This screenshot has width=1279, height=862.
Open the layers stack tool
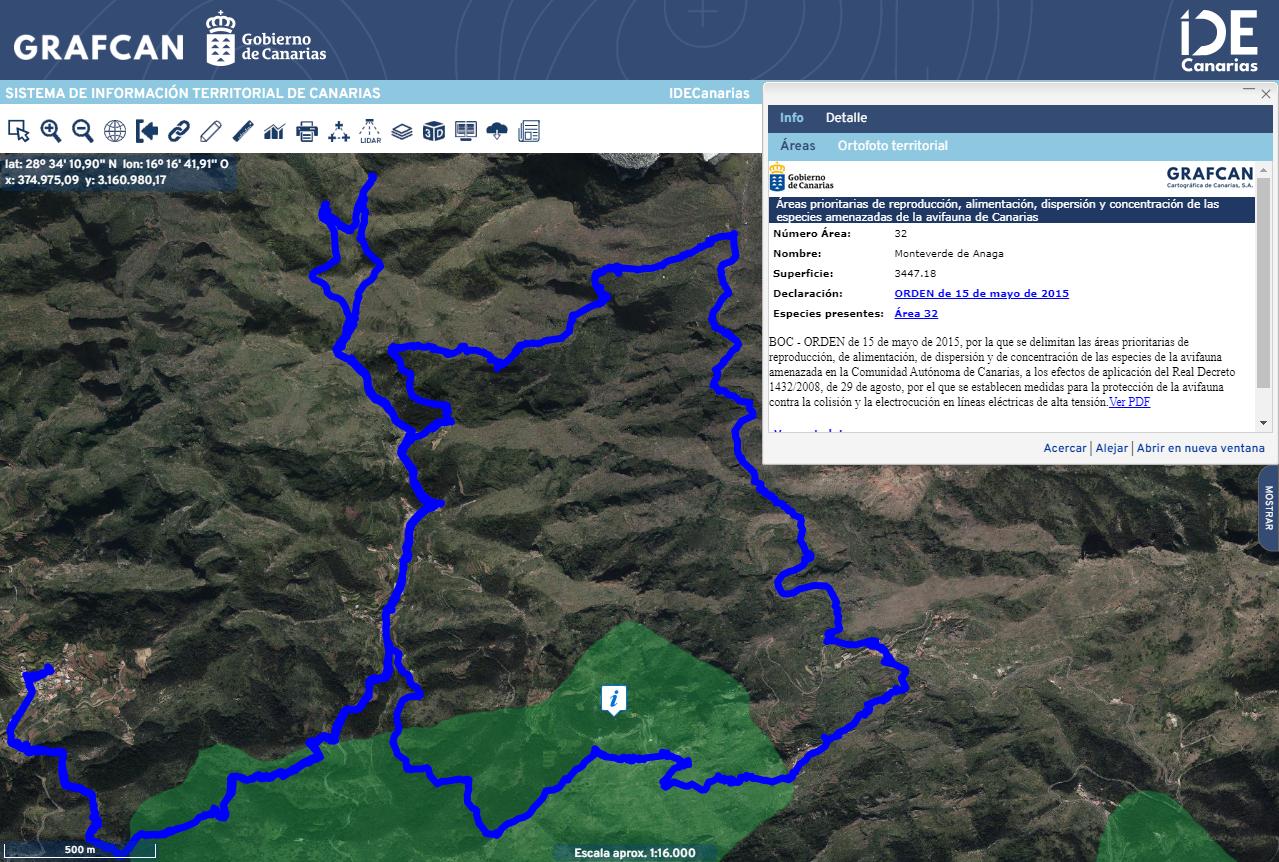click(x=402, y=131)
